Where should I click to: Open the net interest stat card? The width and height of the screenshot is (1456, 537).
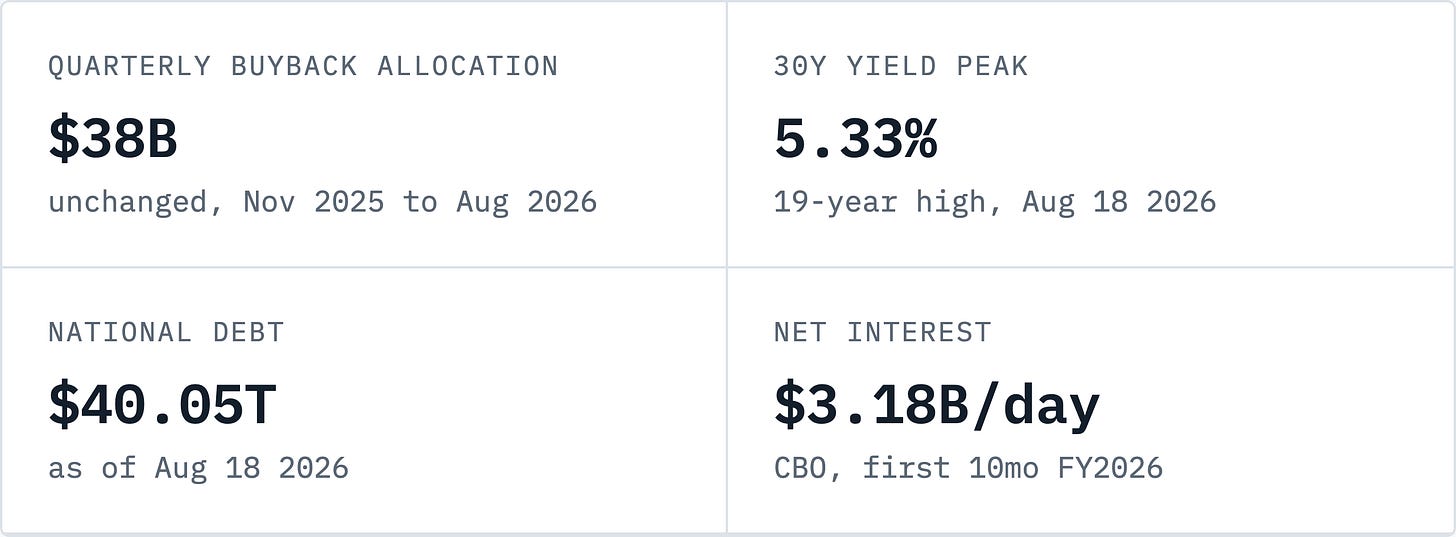[1090, 400]
